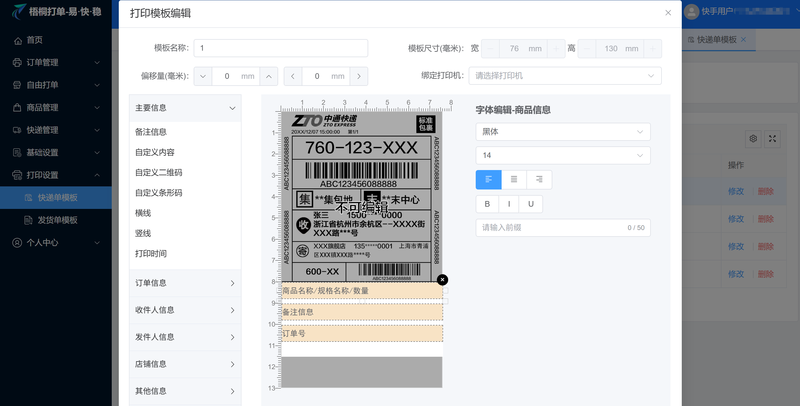Open the 黑体 font family dropdown

click(x=563, y=132)
